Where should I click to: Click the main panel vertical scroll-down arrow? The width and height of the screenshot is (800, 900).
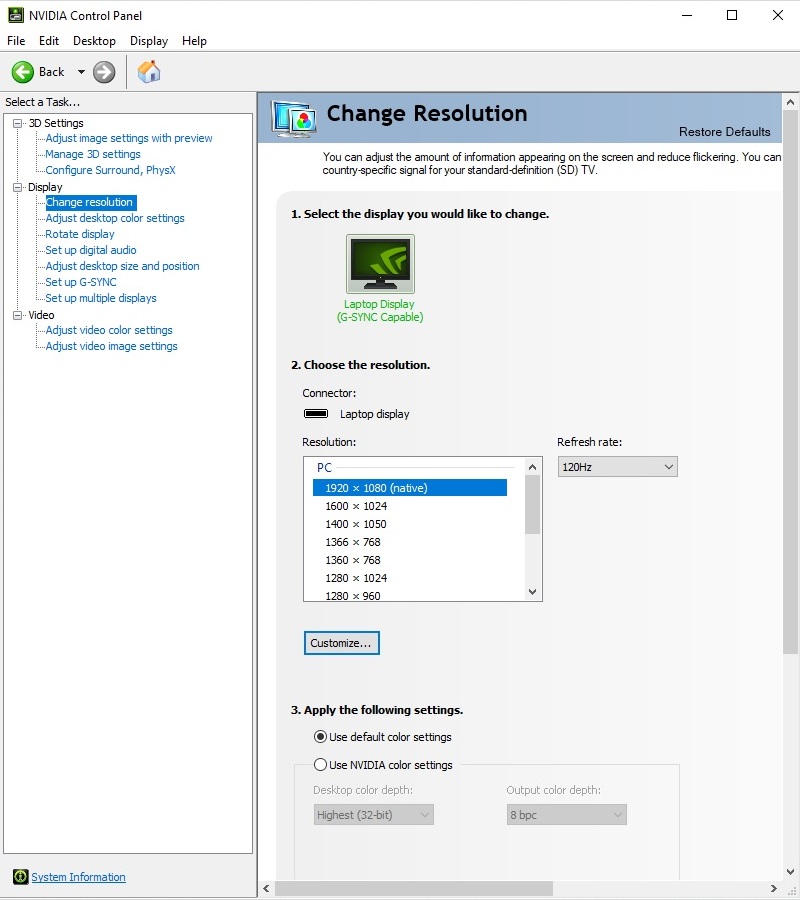[x=790, y=872]
